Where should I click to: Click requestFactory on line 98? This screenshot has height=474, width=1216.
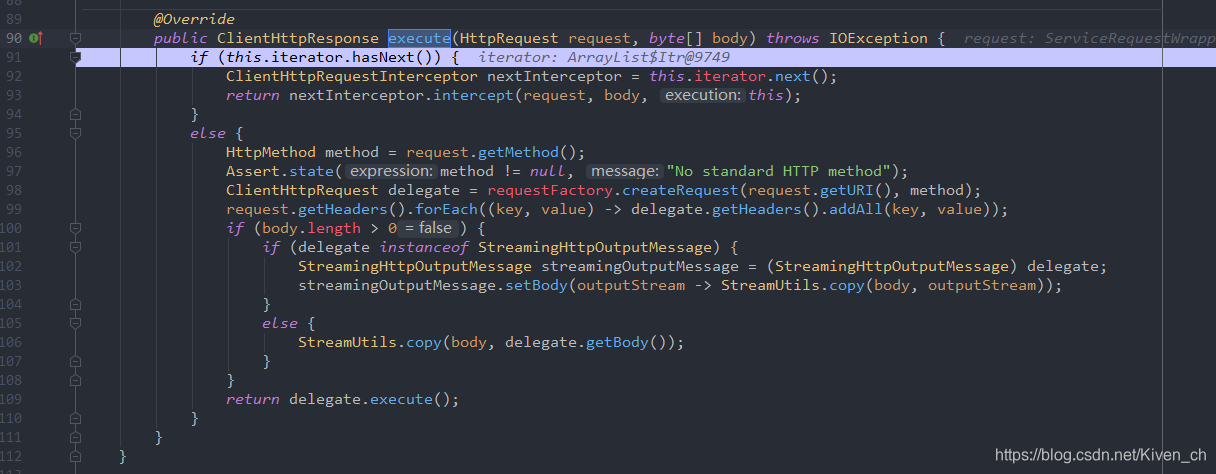pyautogui.click(x=550, y=190)
